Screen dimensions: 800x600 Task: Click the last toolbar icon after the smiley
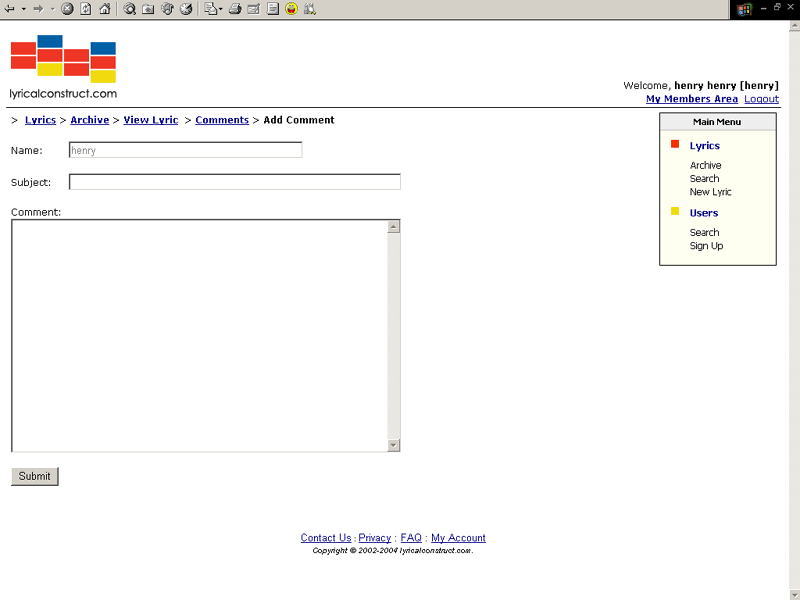click(310, 9)
